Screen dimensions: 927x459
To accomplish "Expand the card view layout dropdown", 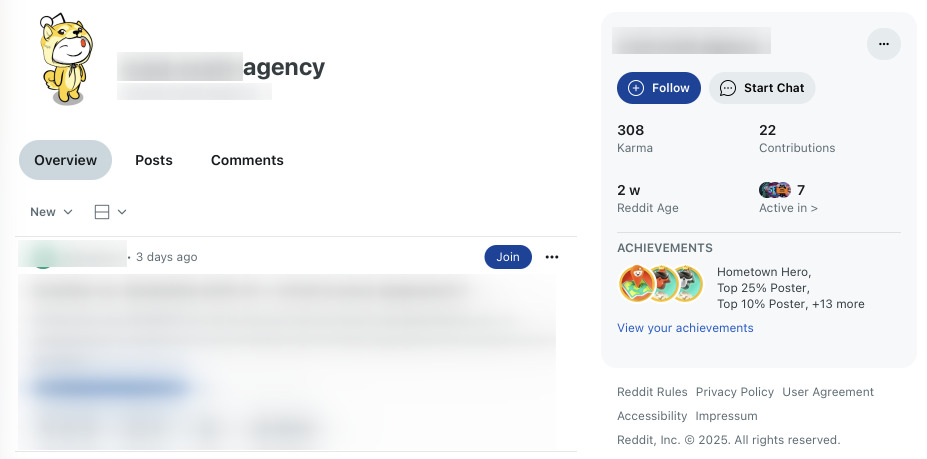I will point(110,212).
